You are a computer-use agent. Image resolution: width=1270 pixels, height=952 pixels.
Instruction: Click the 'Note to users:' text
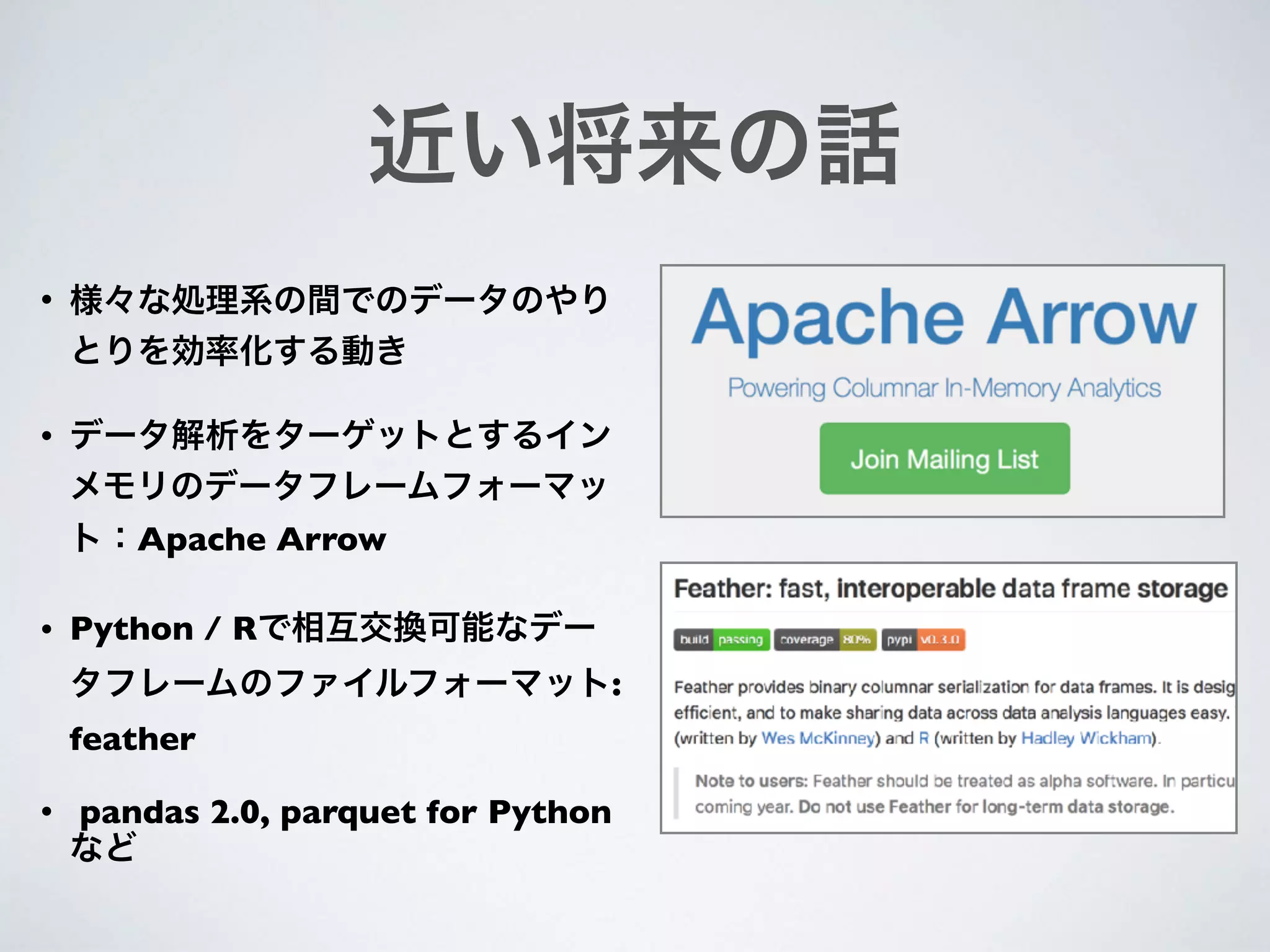752,781
